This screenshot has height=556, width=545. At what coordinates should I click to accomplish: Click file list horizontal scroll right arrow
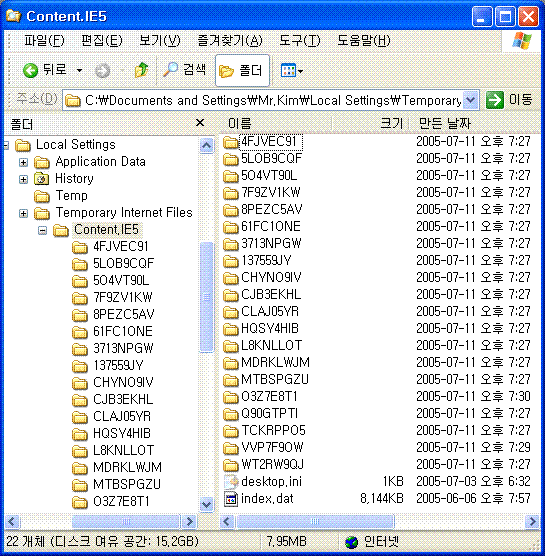532,521
